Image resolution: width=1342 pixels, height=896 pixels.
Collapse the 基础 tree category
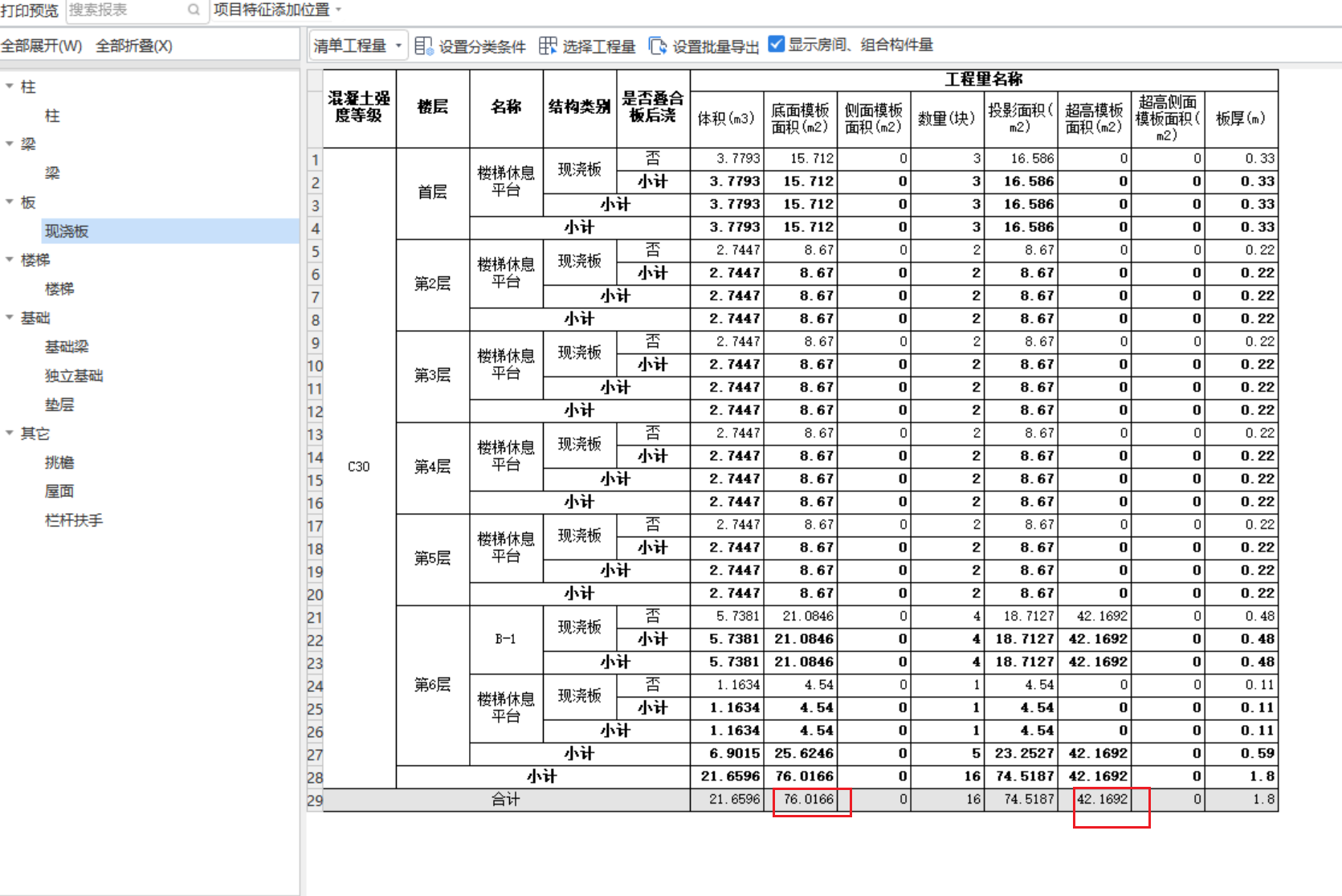[x=10, y=317]
